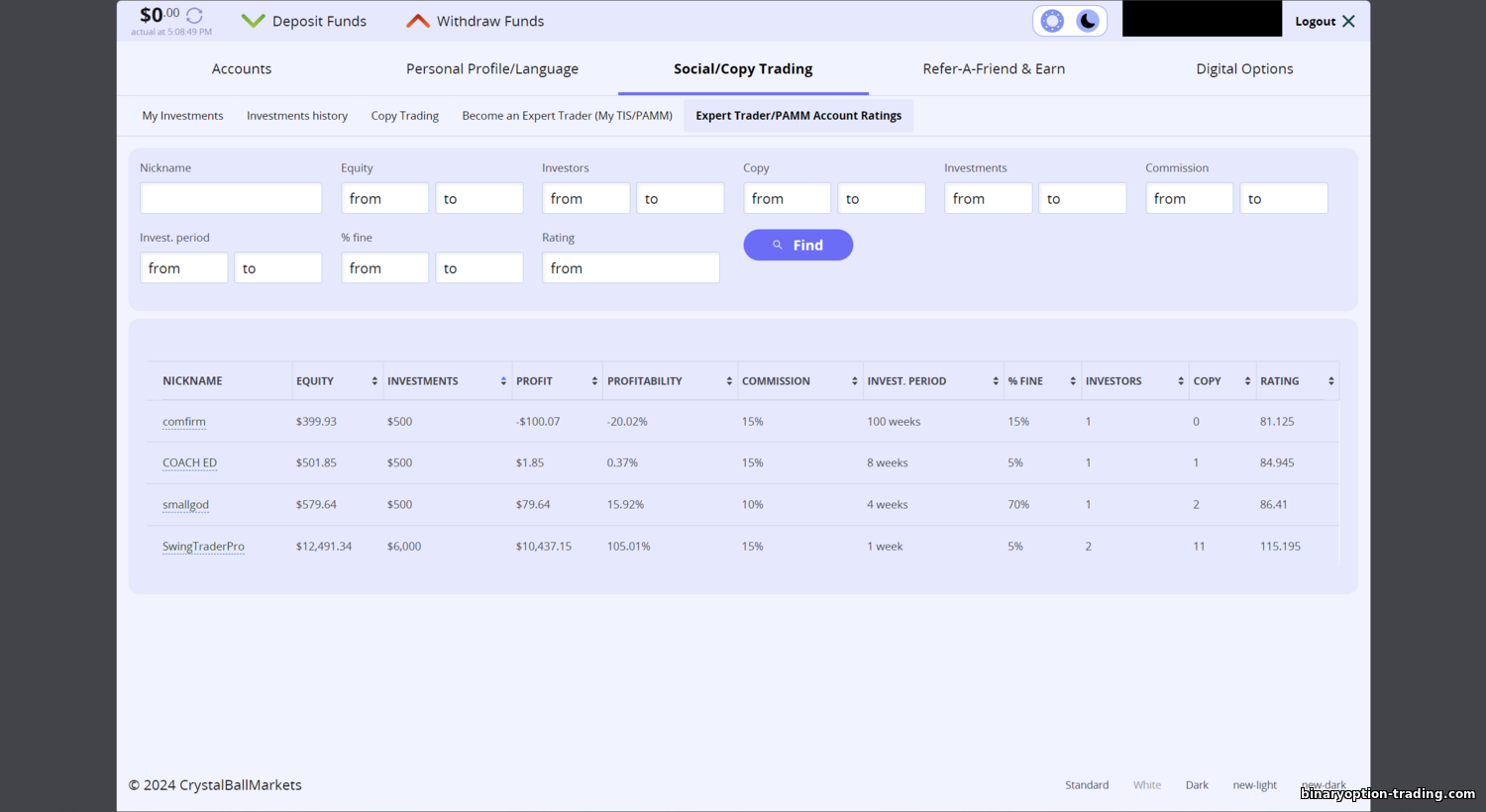Click the red Withdraw Funds arrow icon
This screenshot has height=812, width=1486.
point(418,21)
